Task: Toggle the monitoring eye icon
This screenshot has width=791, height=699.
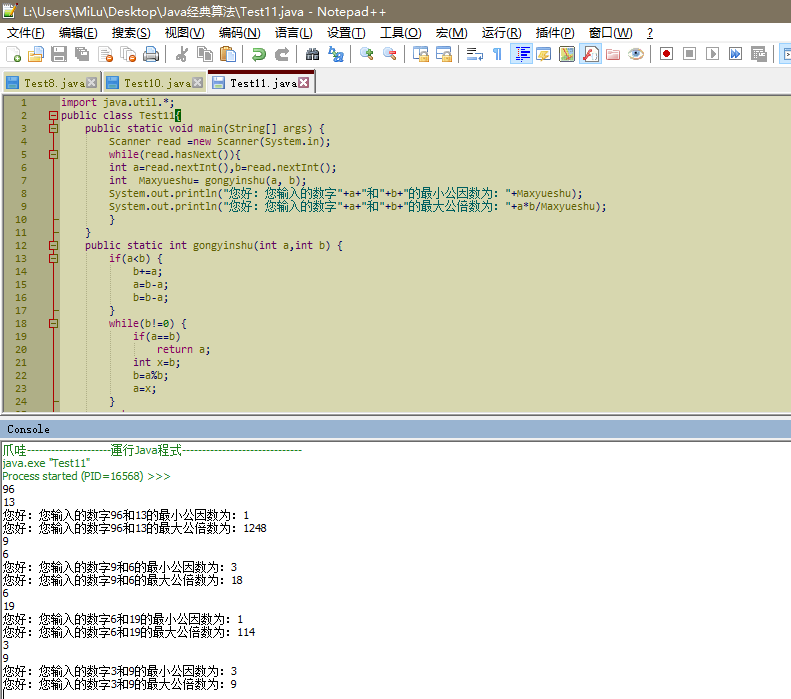Action: tap(636, 54)
